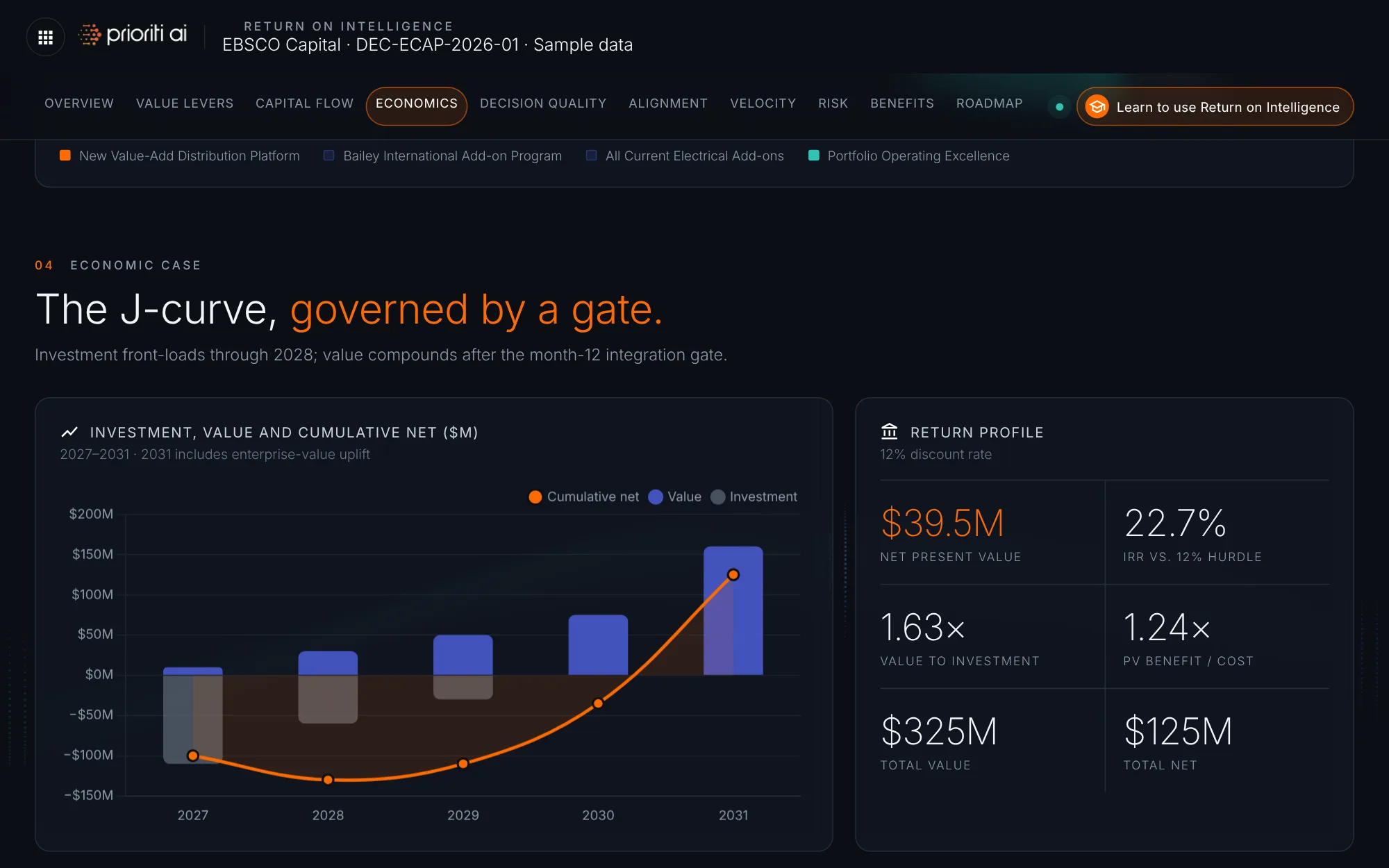Enable All Current Electrical Add-ons checkbox

(x=592, y=156)
